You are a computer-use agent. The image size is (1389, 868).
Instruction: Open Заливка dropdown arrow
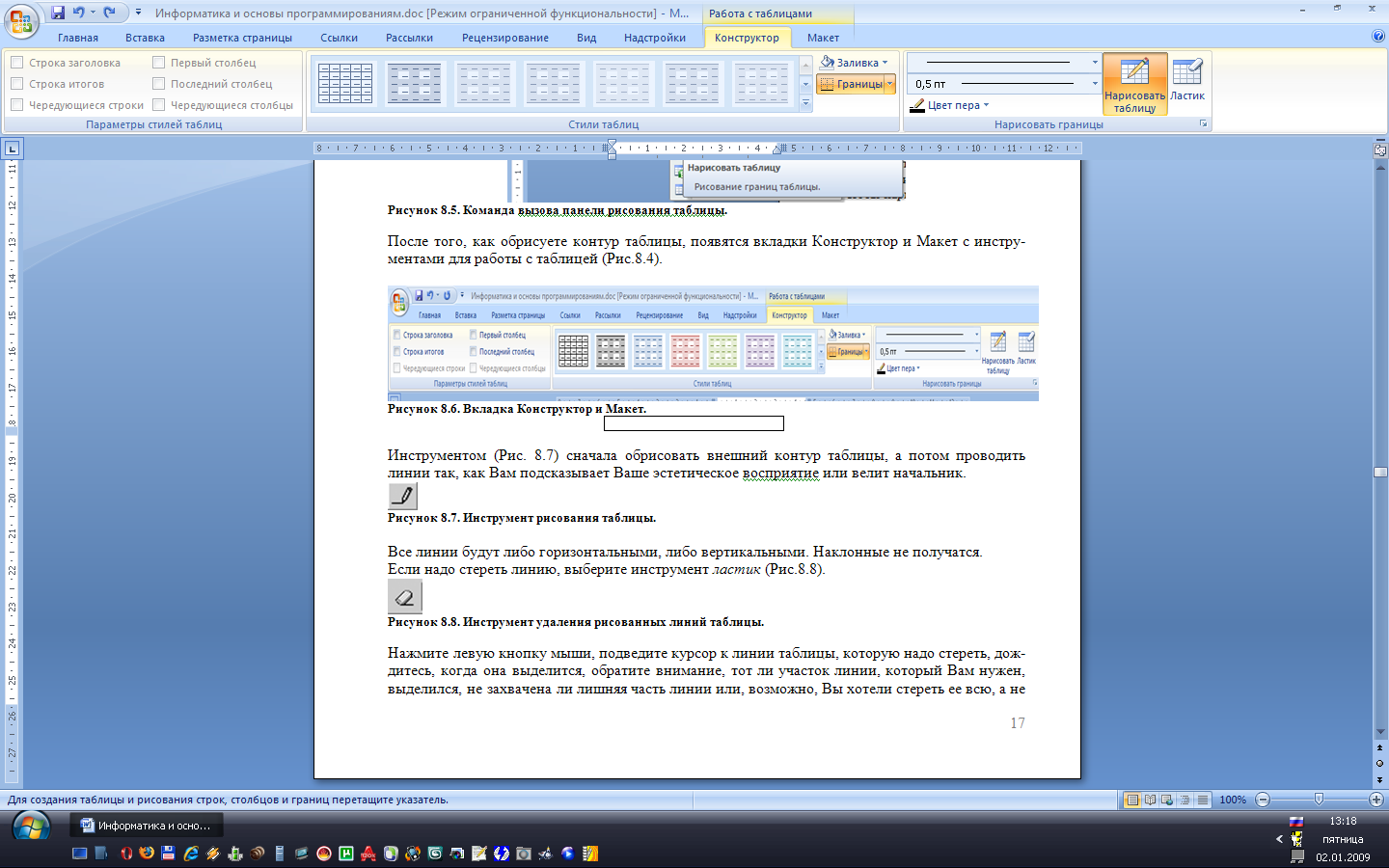pyautogui.click(x=885, y=63)
